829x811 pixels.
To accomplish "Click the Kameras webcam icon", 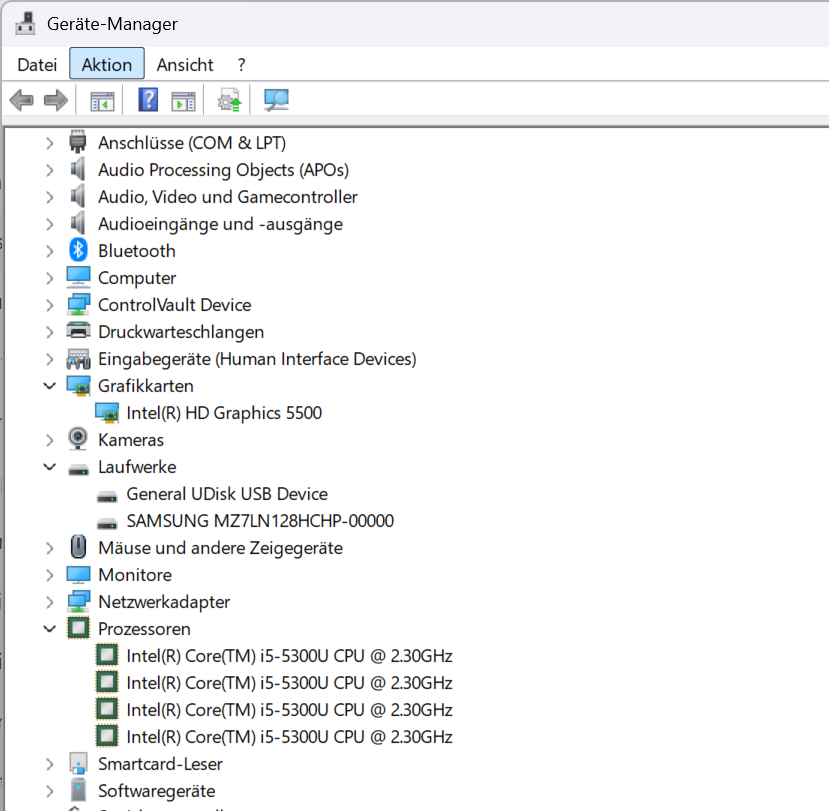I will click(x=78, y=439).
